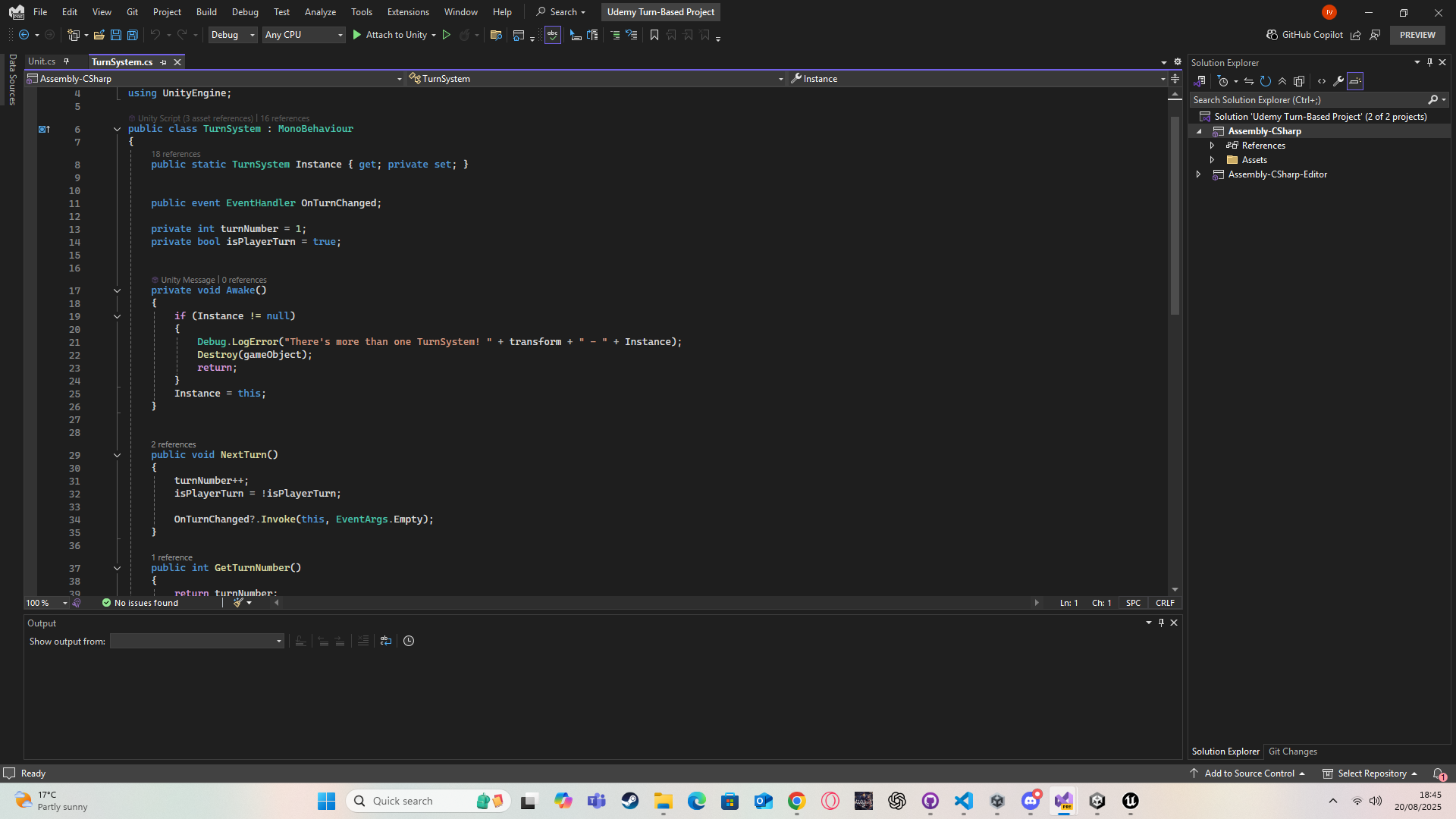Expand the References node

[1212, 146]
